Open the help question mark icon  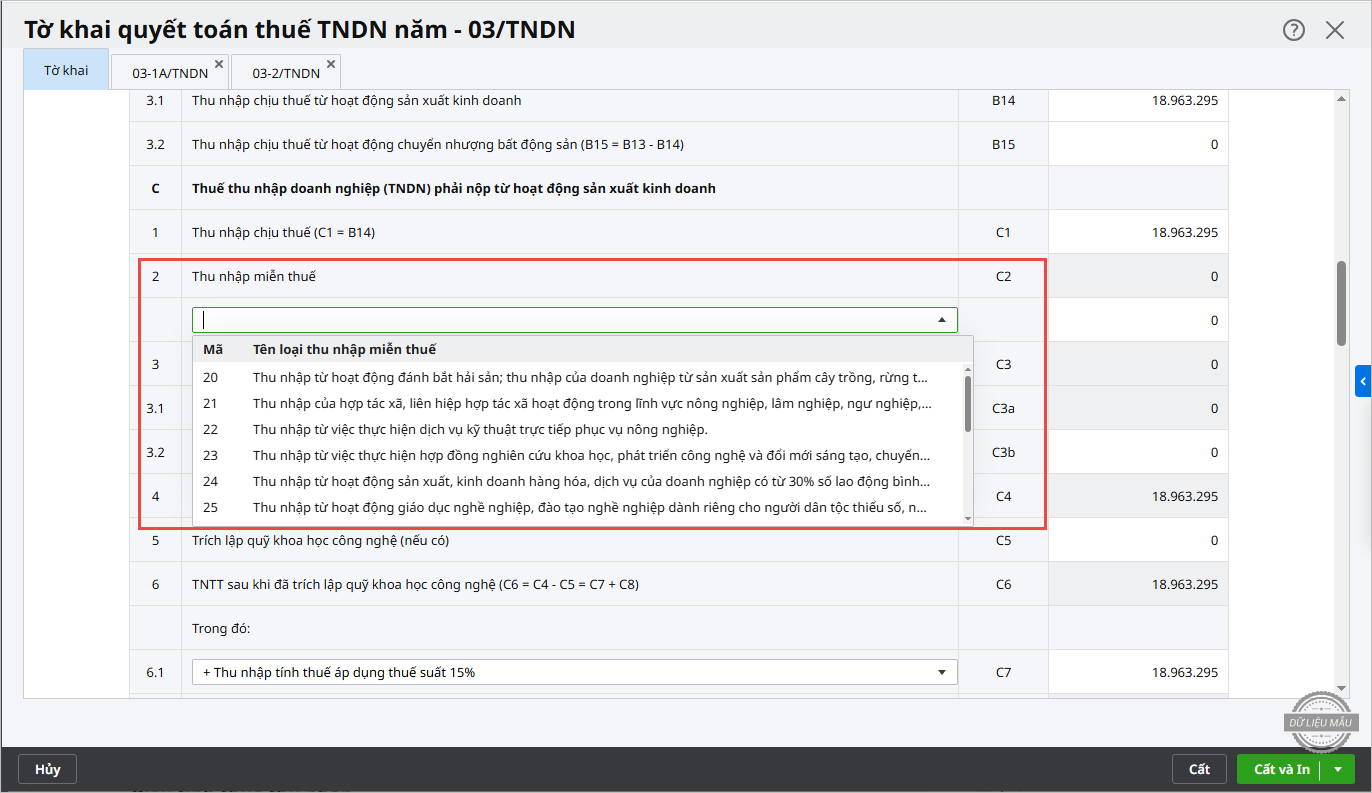point(1294,30)
